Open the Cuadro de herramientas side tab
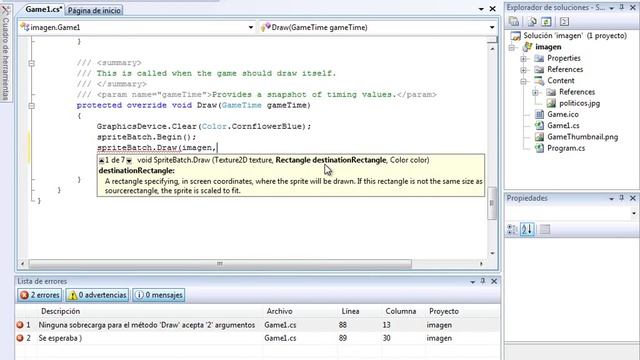 [x=6, y=53]
